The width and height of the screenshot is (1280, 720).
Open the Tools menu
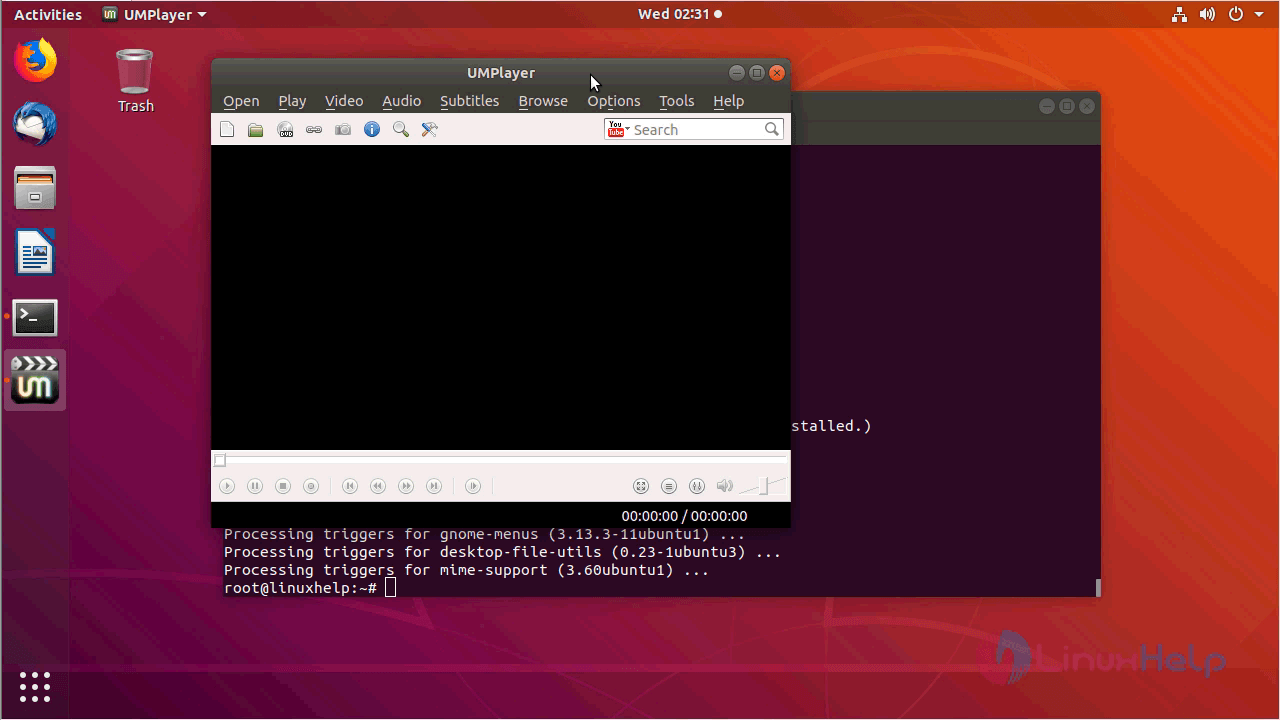676,101
